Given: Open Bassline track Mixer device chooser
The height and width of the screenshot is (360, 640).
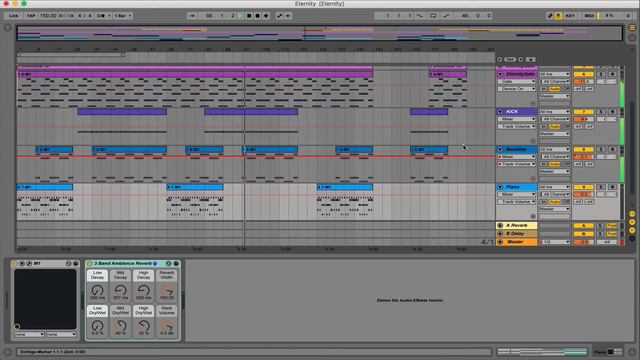Looking at the screenshot, I should [x=517, y=157].
